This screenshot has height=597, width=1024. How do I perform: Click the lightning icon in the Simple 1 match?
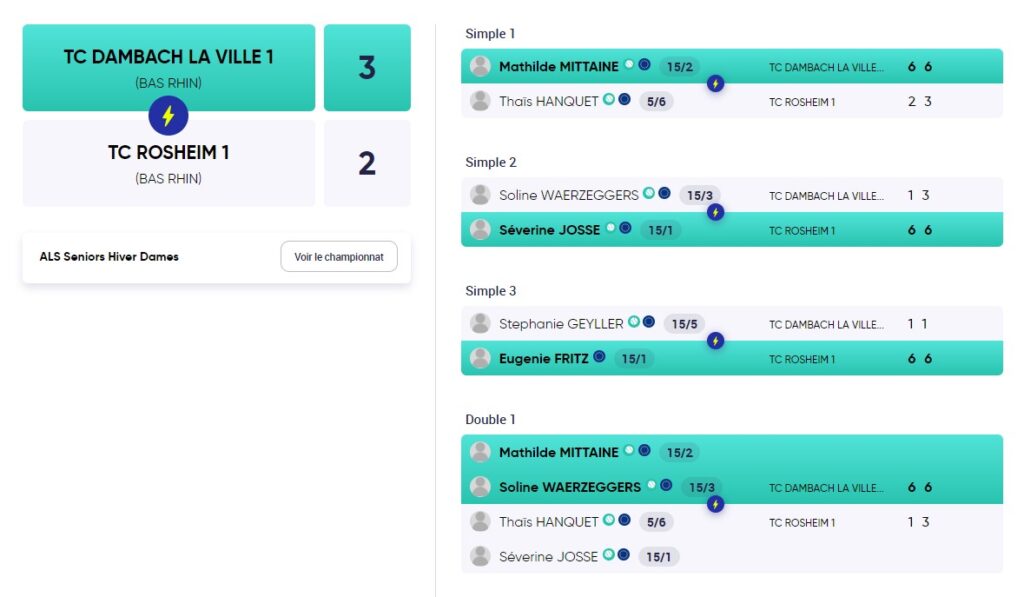click(716, 84)
